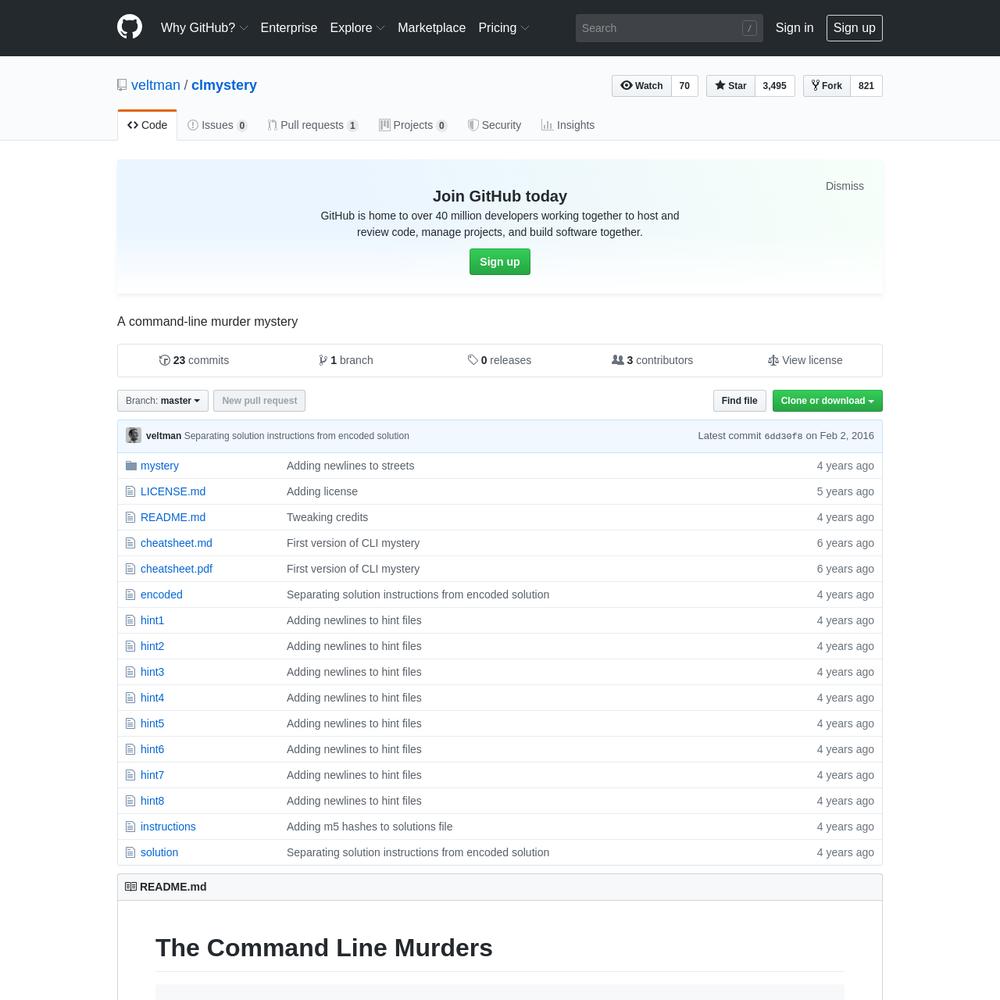Click the file icon next to hint8
1000x1000 pixels.
(x=131, y=800)
